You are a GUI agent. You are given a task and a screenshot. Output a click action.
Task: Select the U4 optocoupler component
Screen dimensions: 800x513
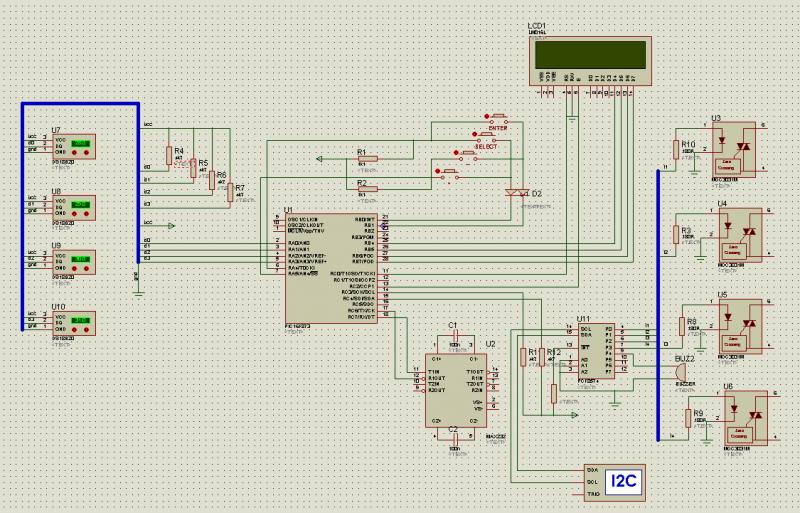pyautogui.click(x=739, y=235)
